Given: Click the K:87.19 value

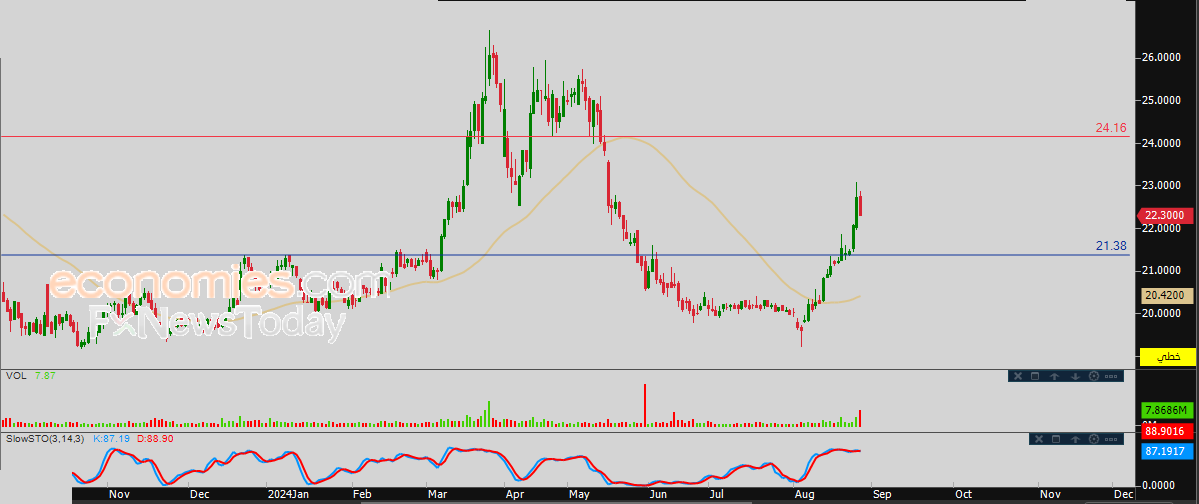Looking at the screenshot, I should tap(112, 439).
